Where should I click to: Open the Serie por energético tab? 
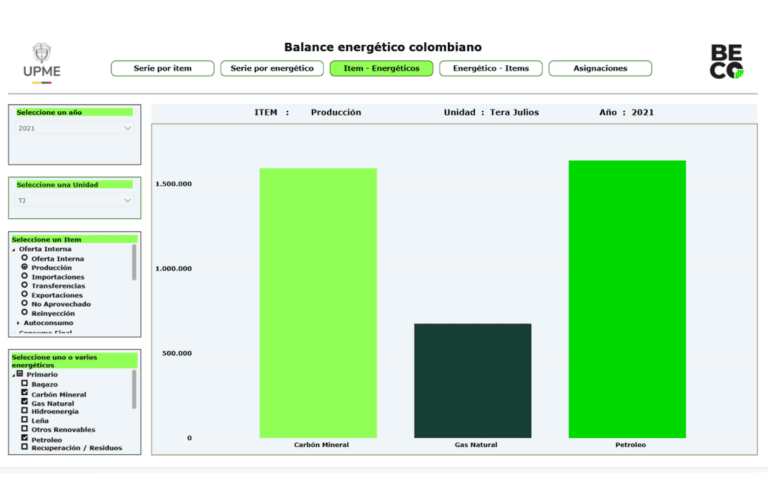(272, 69)
